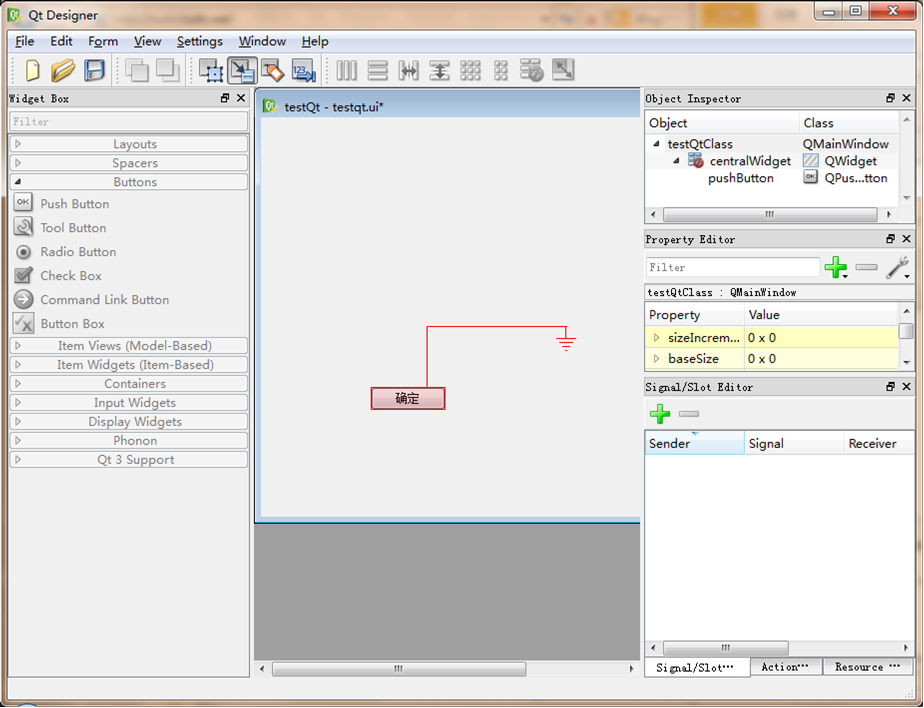
Task: Open the wrench configure menu in Property Editor
Action: click(x=897, y=267)
